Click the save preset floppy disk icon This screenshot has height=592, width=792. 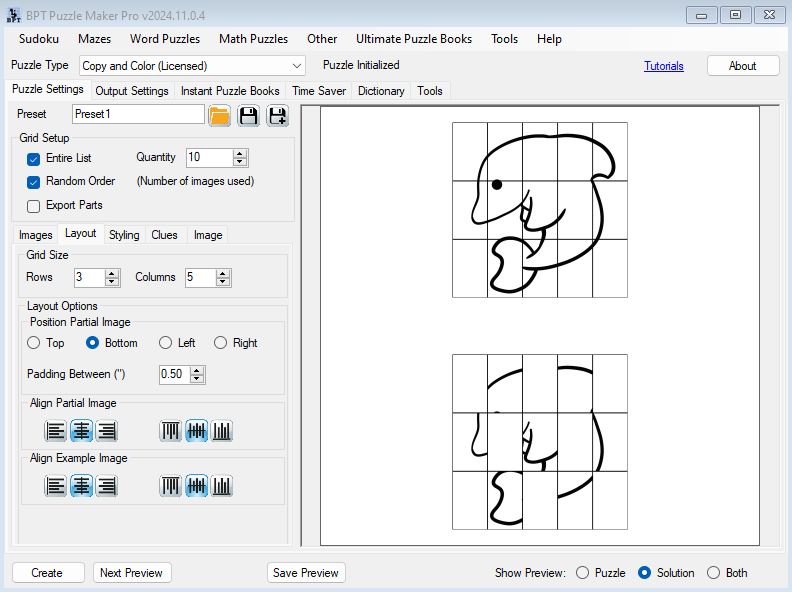pyautogui.click(x=248, y=116)
